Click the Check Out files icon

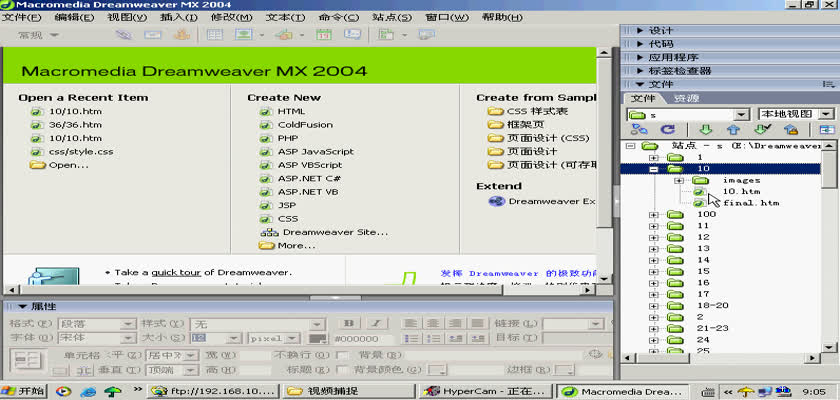pyautogui.click(x=762, y=129)
